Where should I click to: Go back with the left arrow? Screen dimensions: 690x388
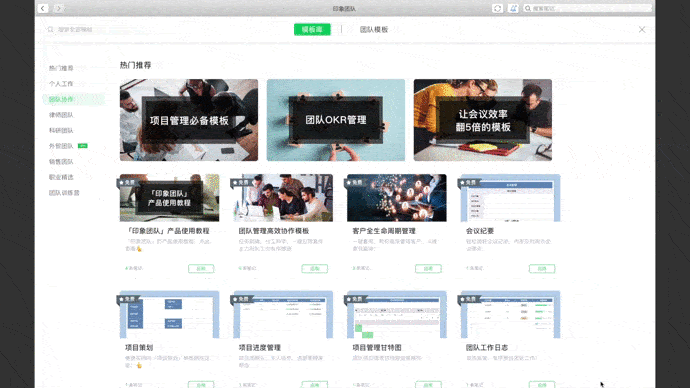43,8
